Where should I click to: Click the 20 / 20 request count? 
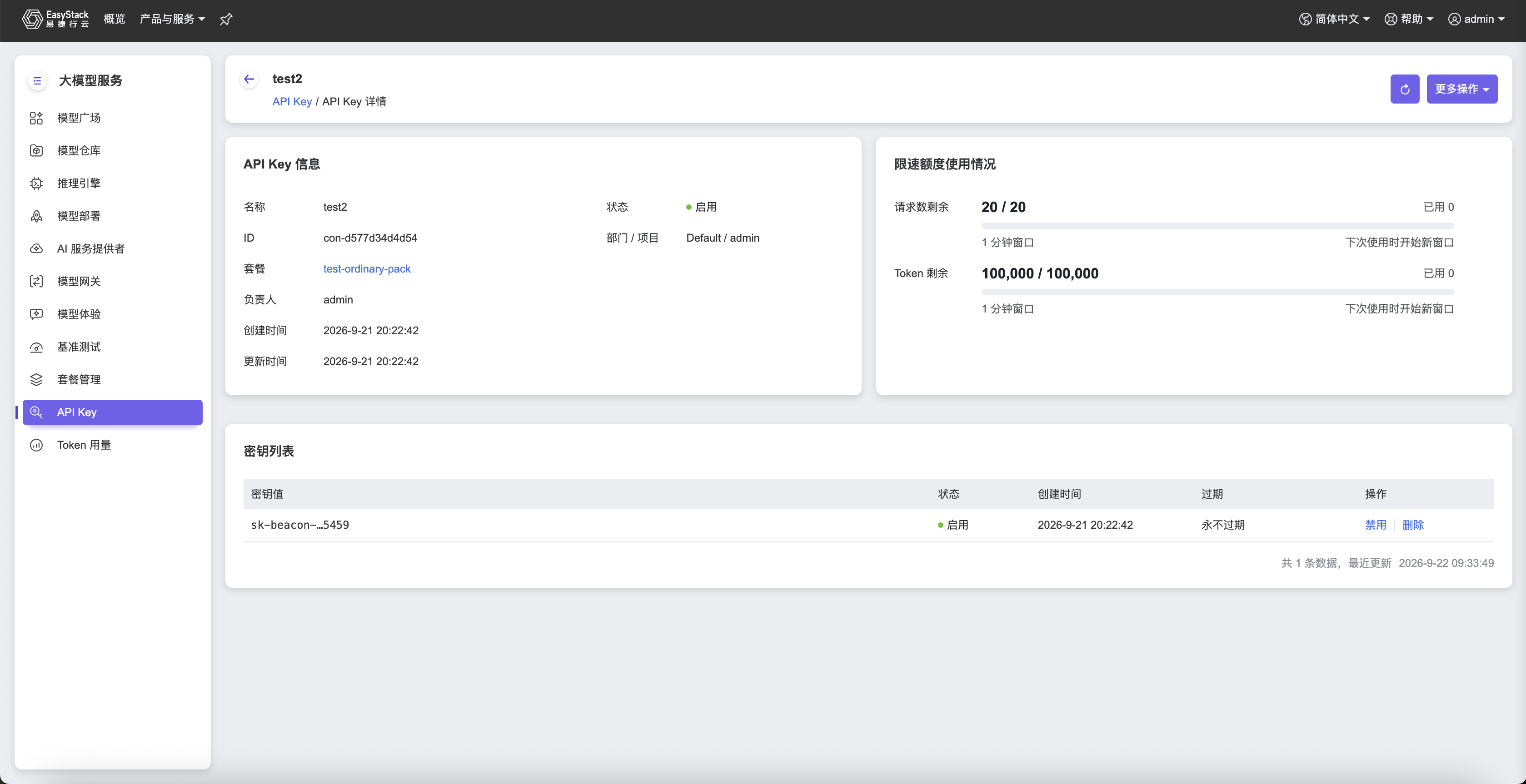click(x=1003, y=207)
